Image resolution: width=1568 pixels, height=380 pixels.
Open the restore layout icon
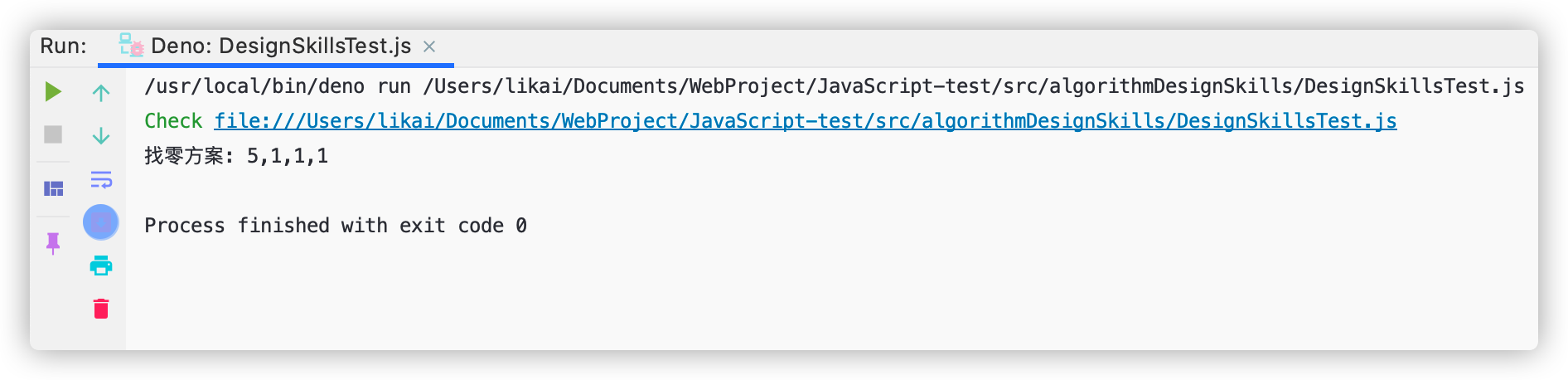53,189
